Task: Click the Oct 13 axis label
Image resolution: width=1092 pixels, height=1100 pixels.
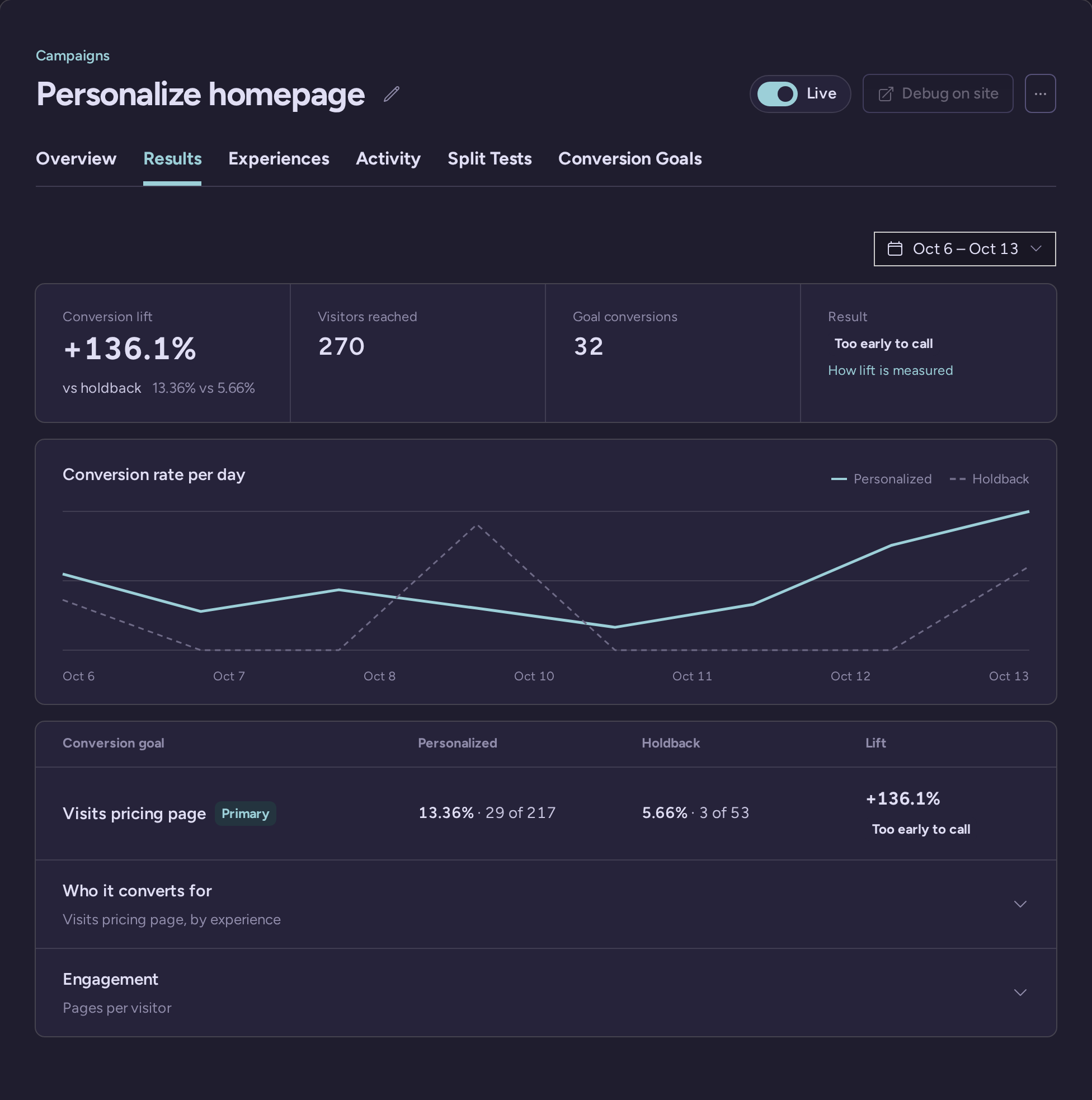Action: tap(1008, 676)
